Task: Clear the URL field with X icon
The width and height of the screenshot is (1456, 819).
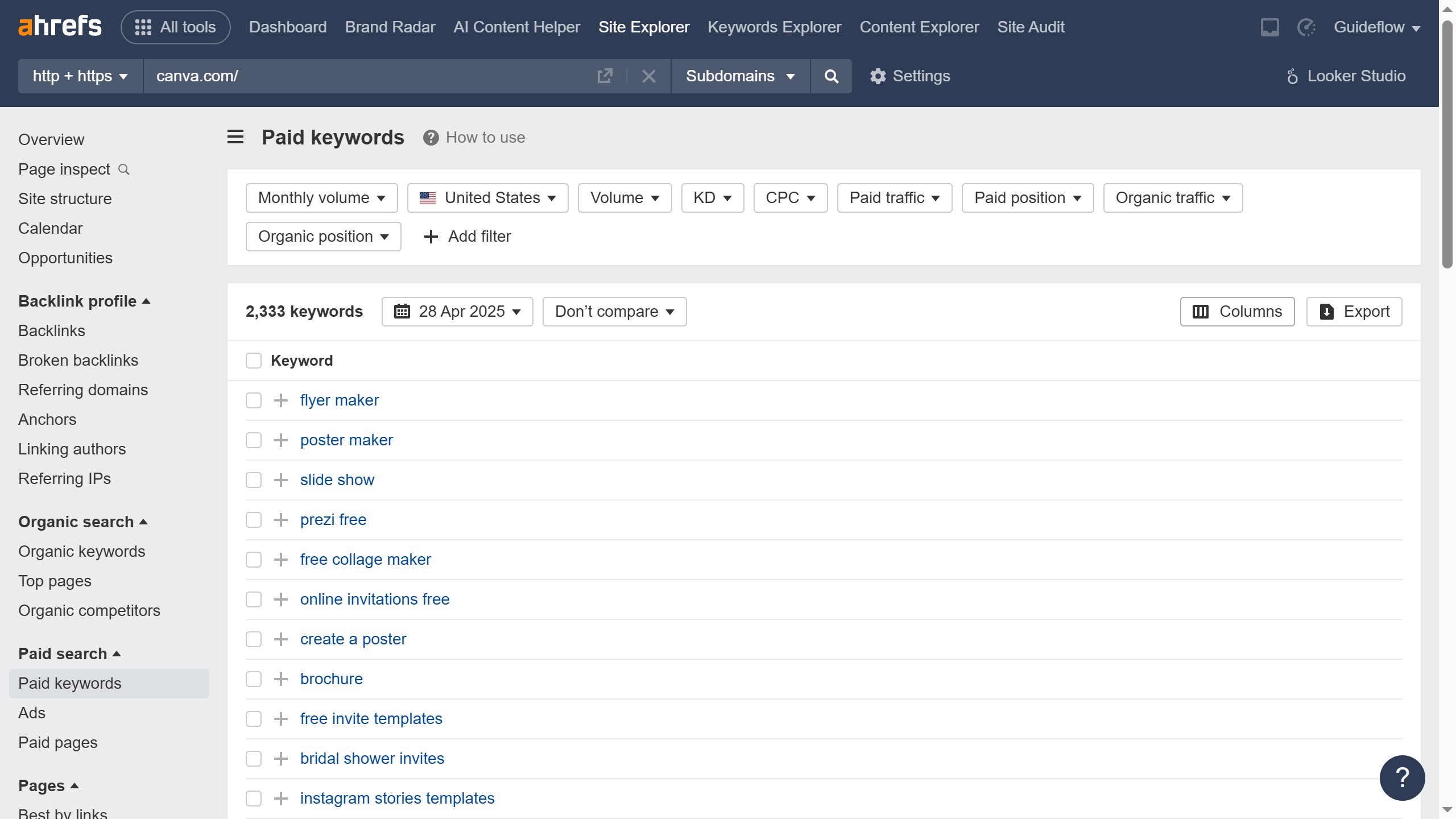Action: point(648,76)
